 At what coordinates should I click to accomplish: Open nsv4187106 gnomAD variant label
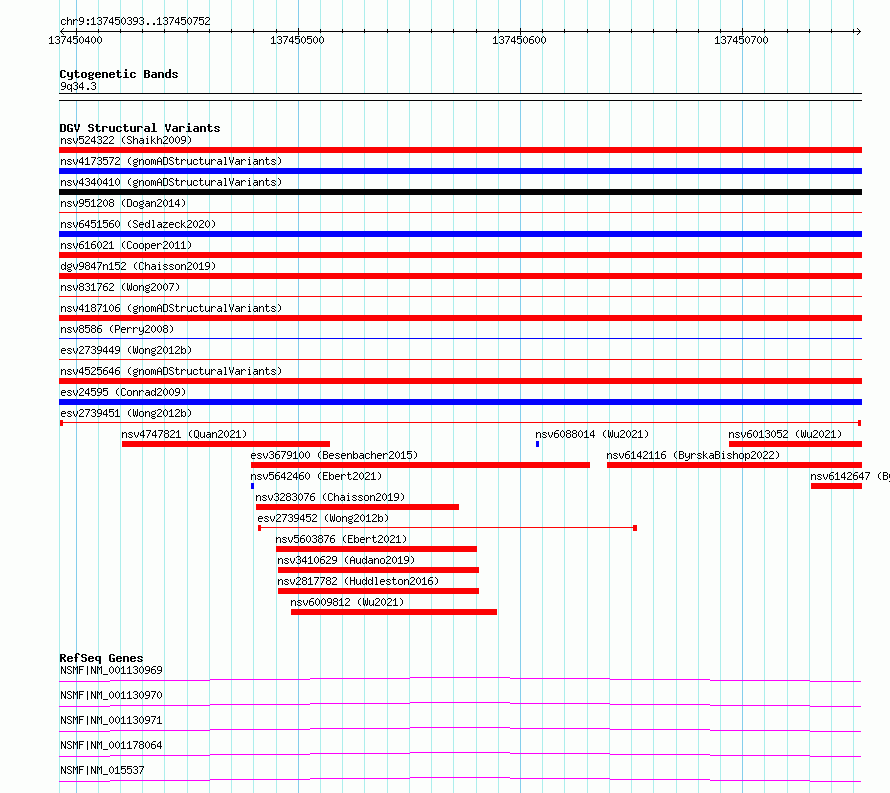[x=171, y=308]
